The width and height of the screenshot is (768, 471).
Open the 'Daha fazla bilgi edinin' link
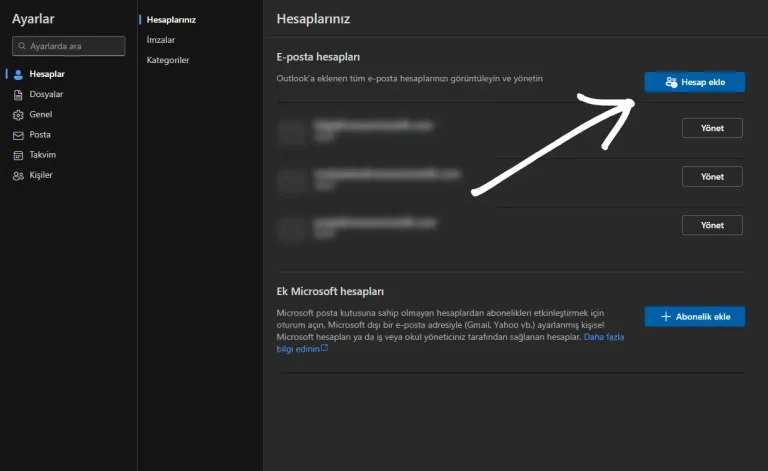click(x=603, y=337)
